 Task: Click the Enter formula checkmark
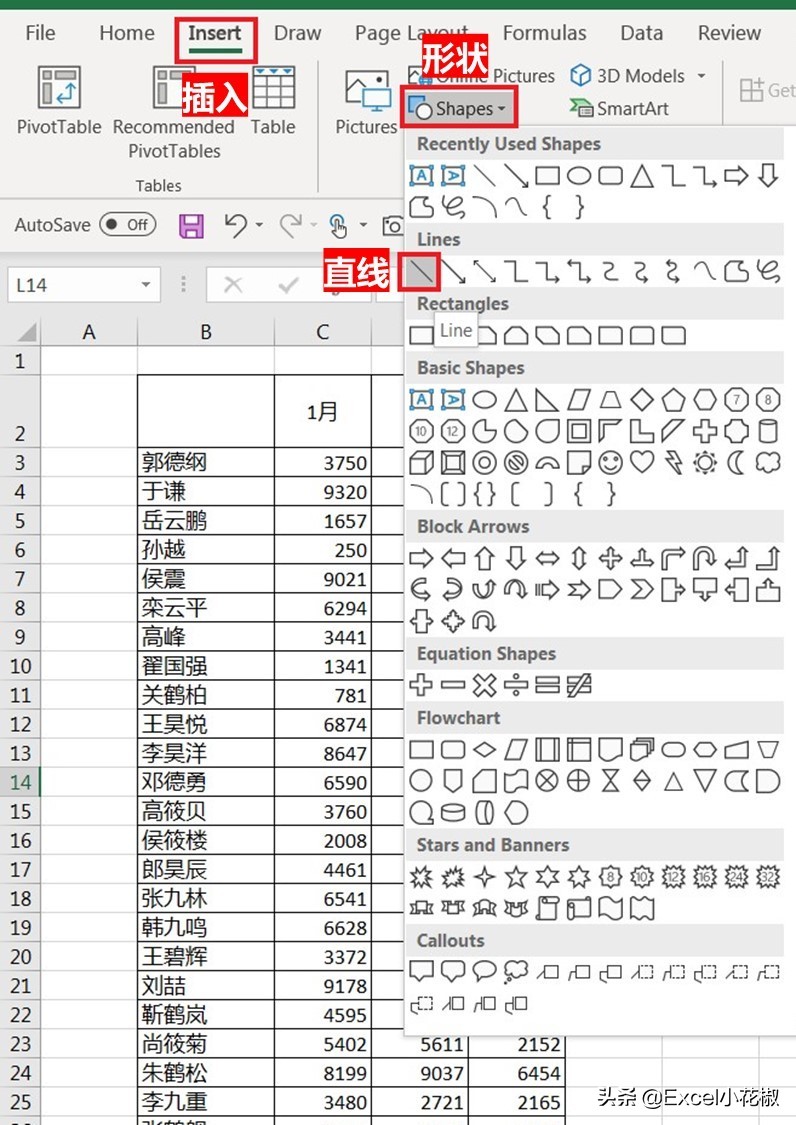[288, 285]
